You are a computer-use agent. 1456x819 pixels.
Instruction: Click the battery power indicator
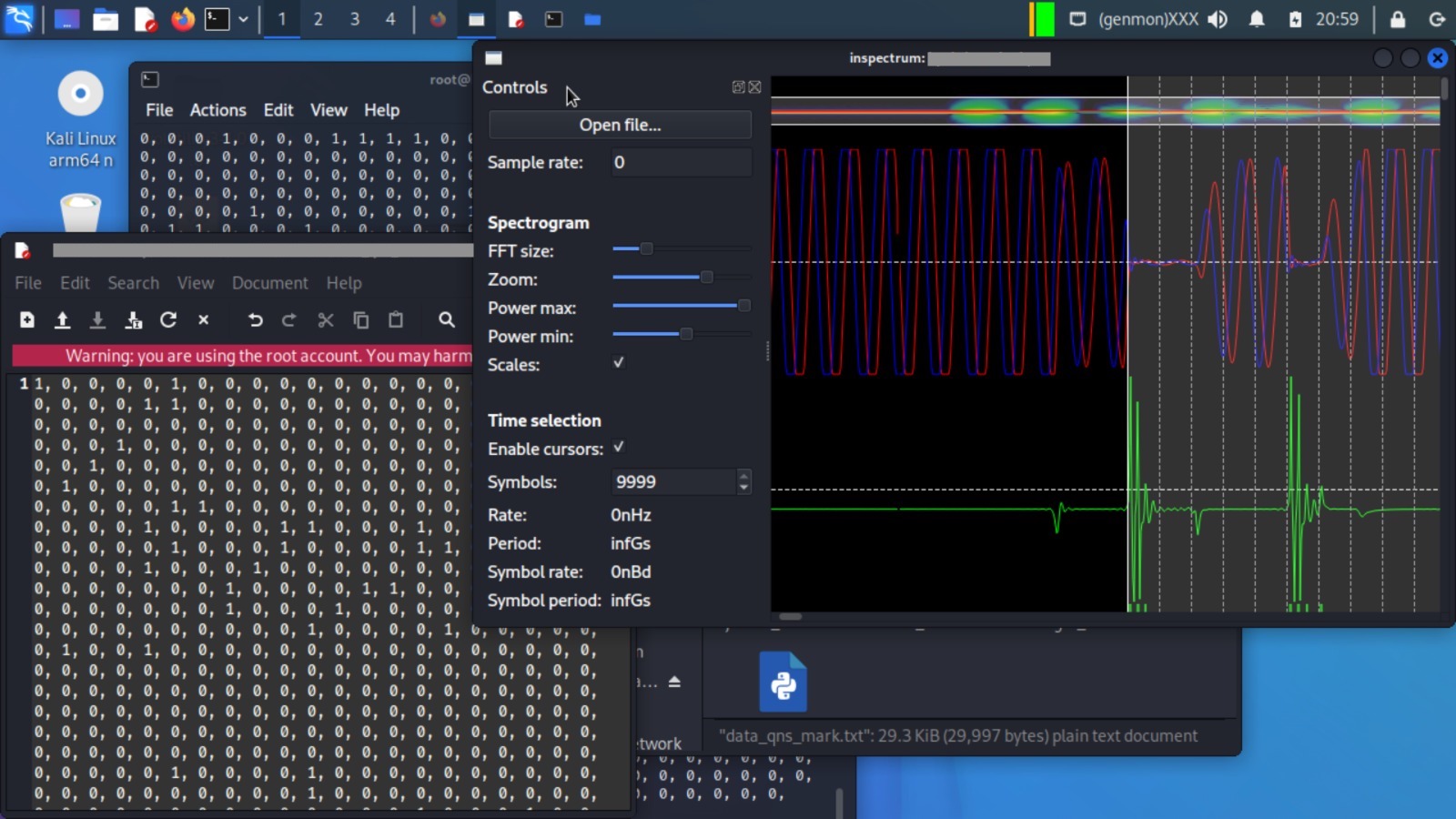pyautogui.click(x=1295, y=19)
